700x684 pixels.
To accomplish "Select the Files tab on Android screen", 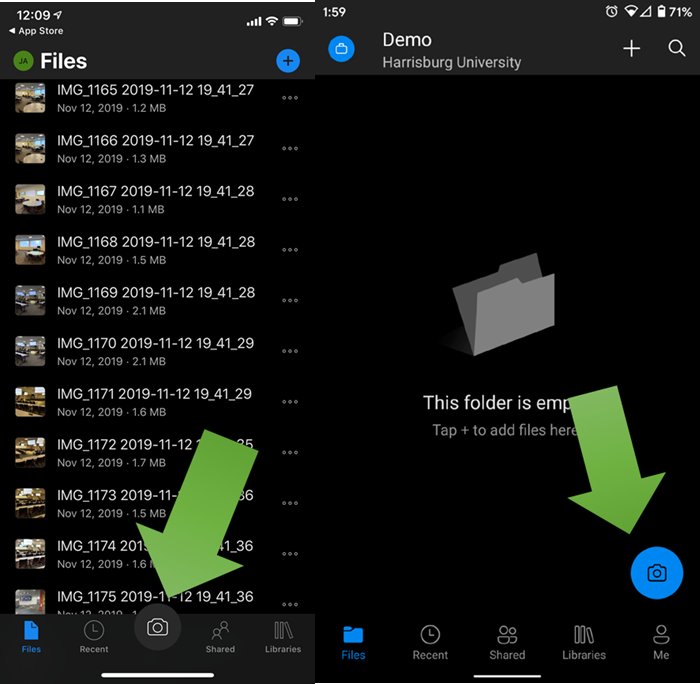I will 353,643.
